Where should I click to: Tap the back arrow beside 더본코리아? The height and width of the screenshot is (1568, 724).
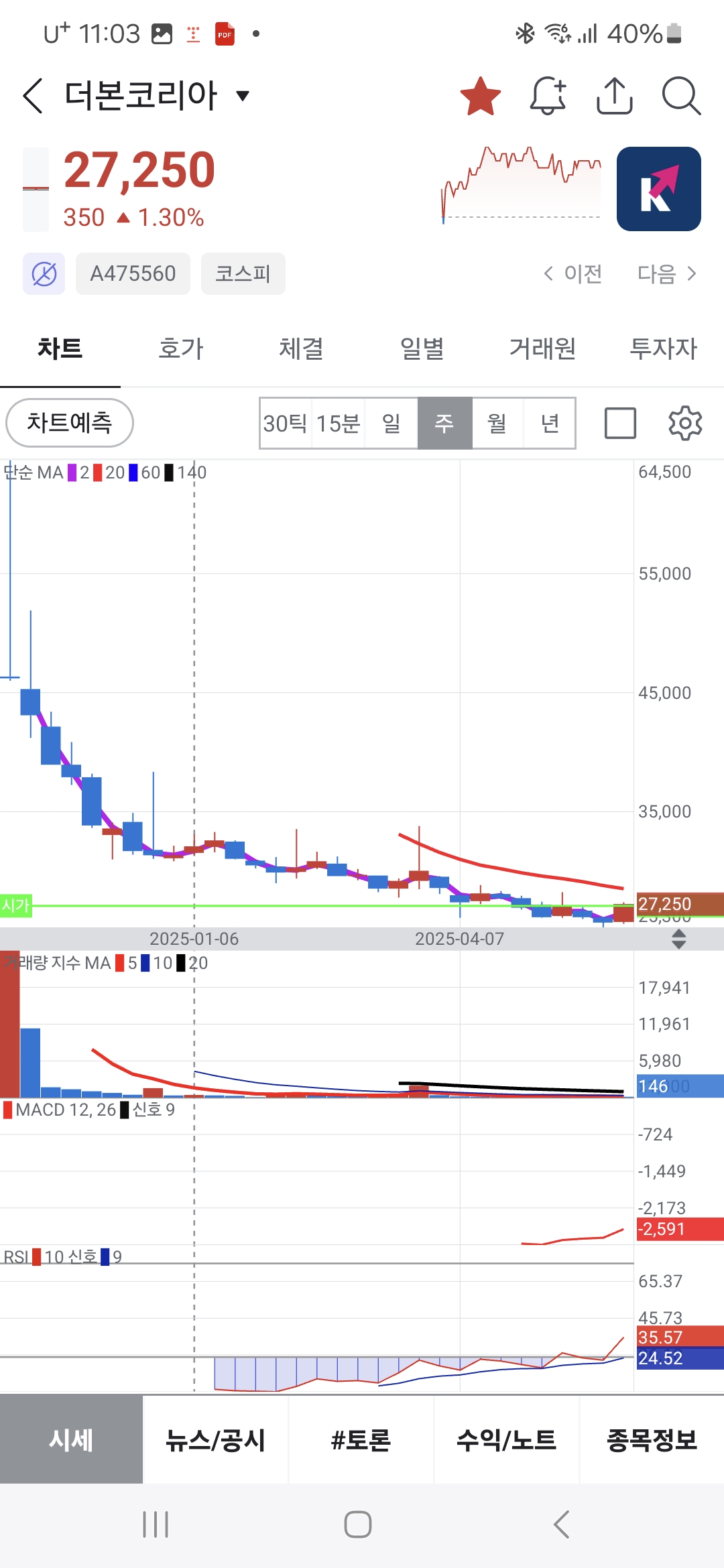pyautogui.click(x=33, y=95)
